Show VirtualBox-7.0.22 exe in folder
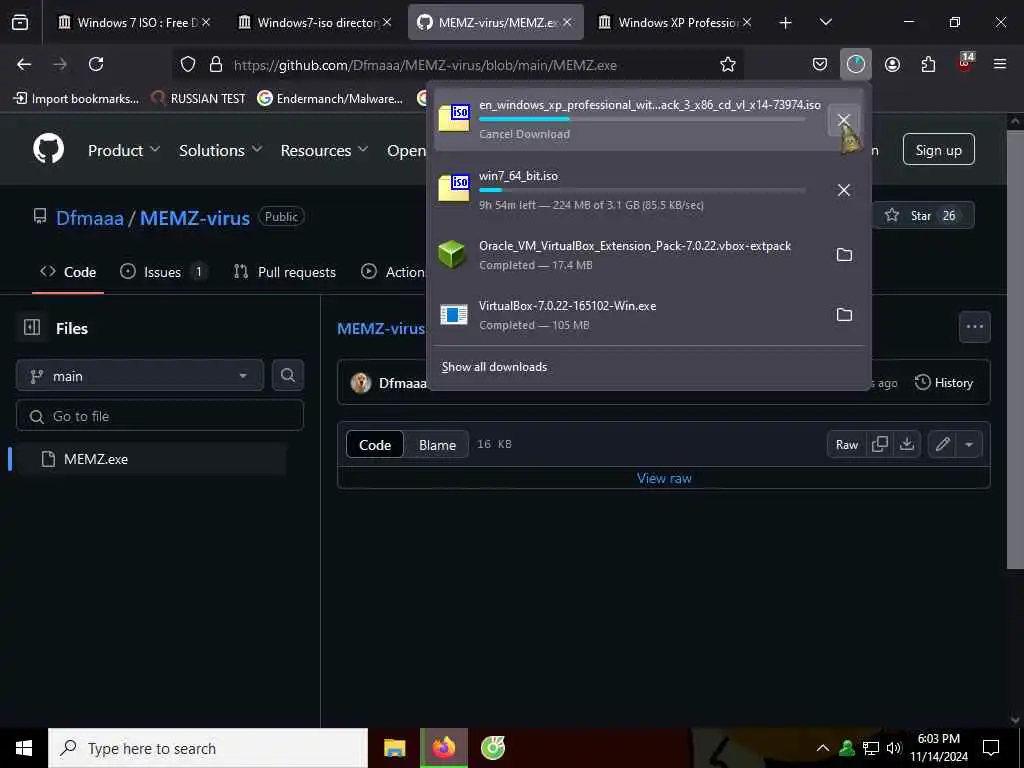The height and width of the screenshot is (768, 1024). (844, 315)
